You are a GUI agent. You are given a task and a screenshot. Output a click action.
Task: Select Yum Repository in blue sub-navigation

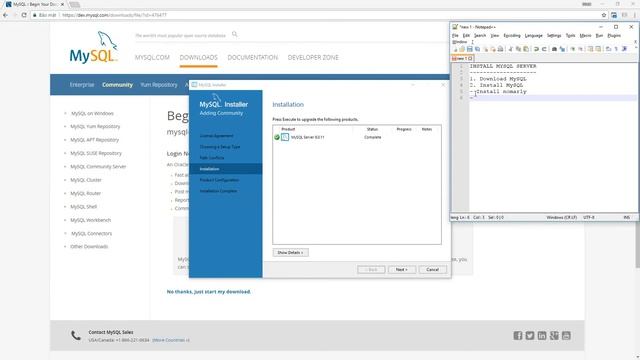click(159, 85)
